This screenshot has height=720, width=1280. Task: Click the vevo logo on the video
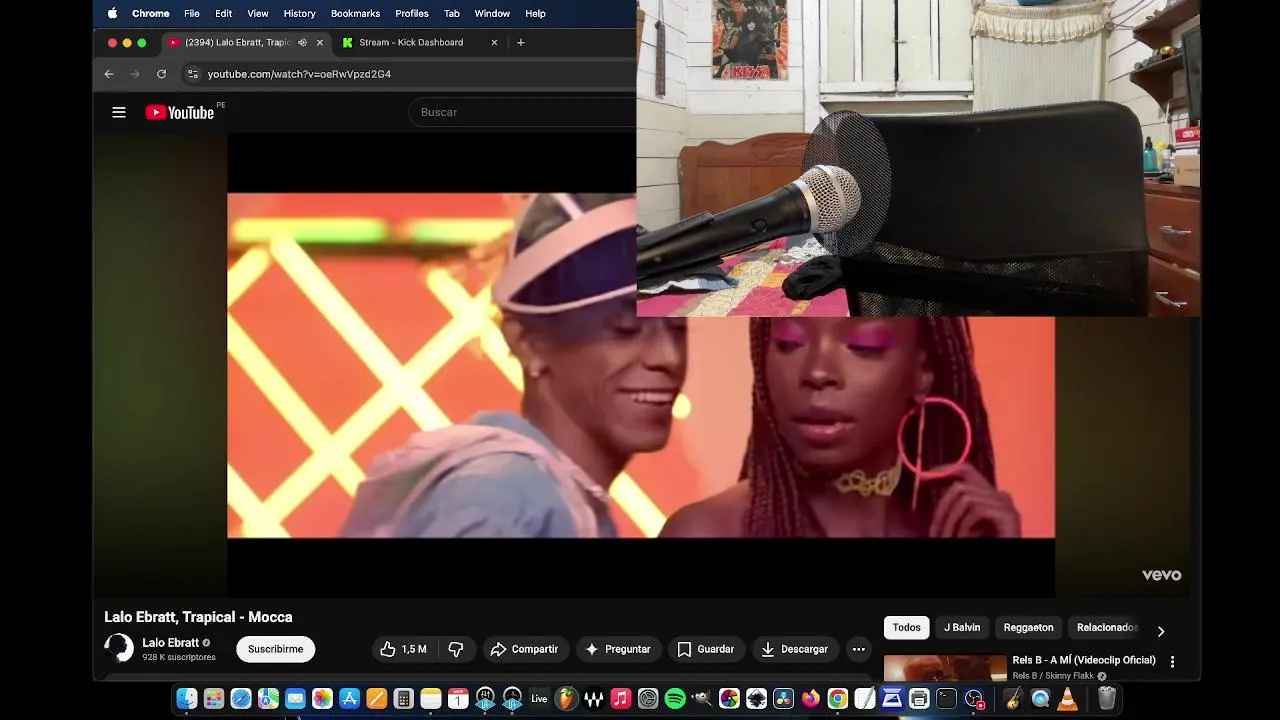(x=1162, y=575)
